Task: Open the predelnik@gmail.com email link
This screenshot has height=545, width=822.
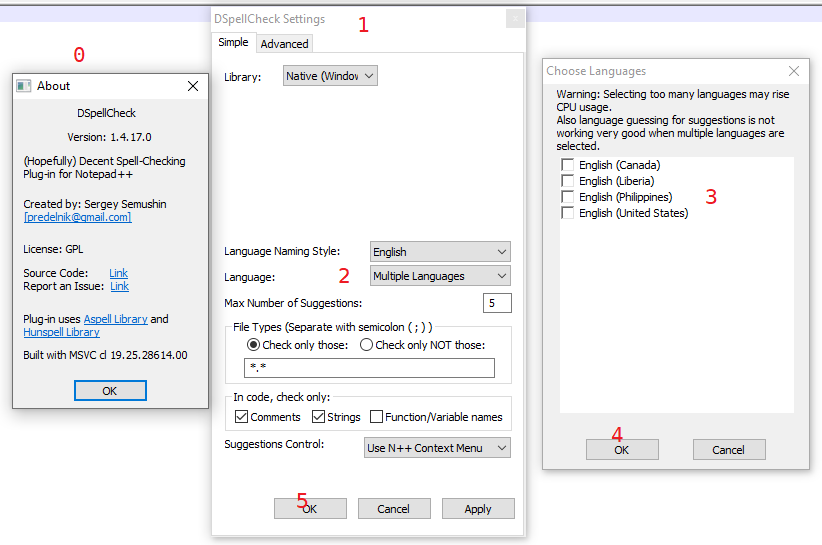Action: [78, 217]
